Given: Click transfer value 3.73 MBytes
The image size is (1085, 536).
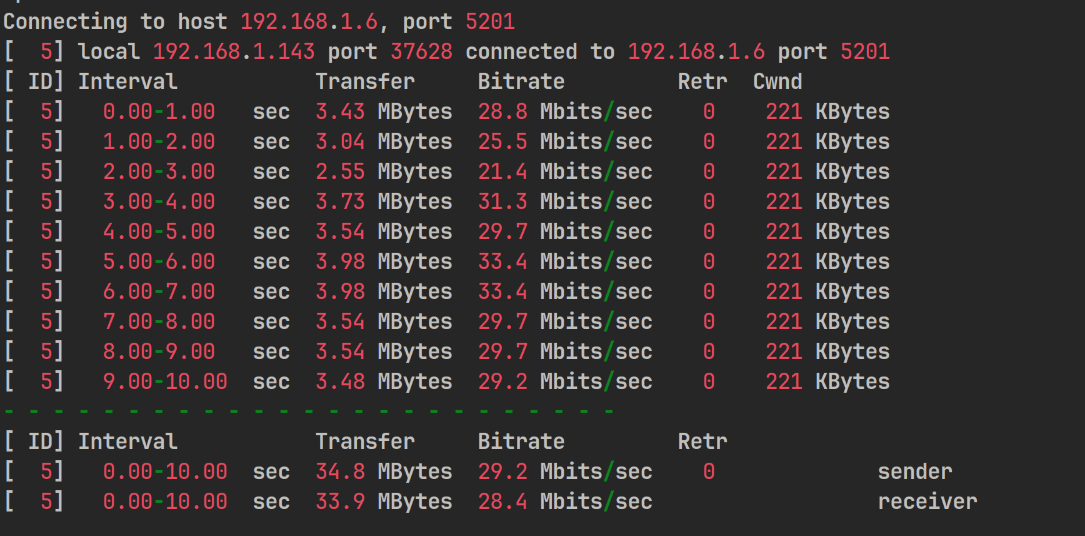Looking at the screenshot, I should tap(384, 202).
